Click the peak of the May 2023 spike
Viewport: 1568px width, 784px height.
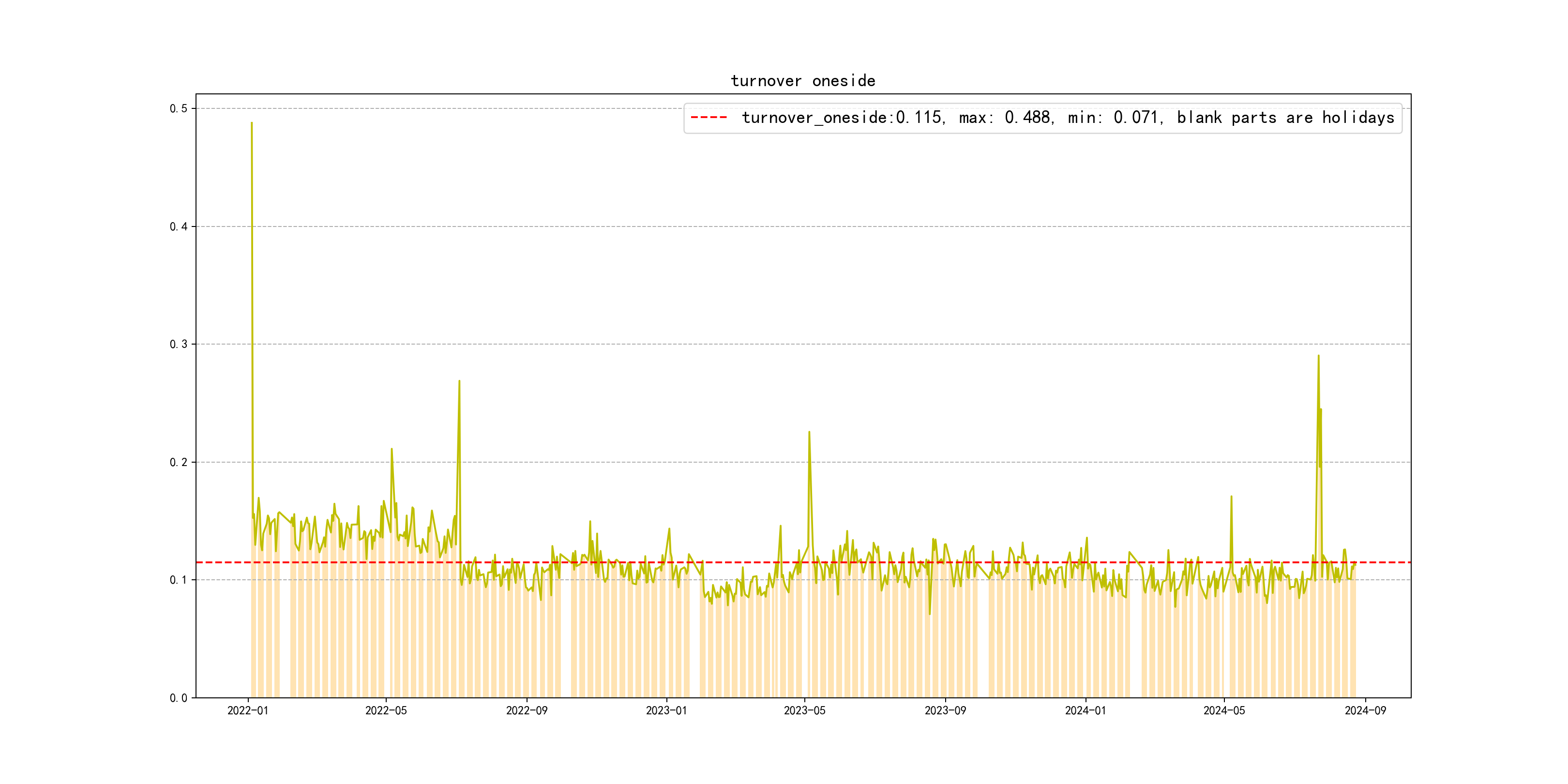tap(809, 432)
